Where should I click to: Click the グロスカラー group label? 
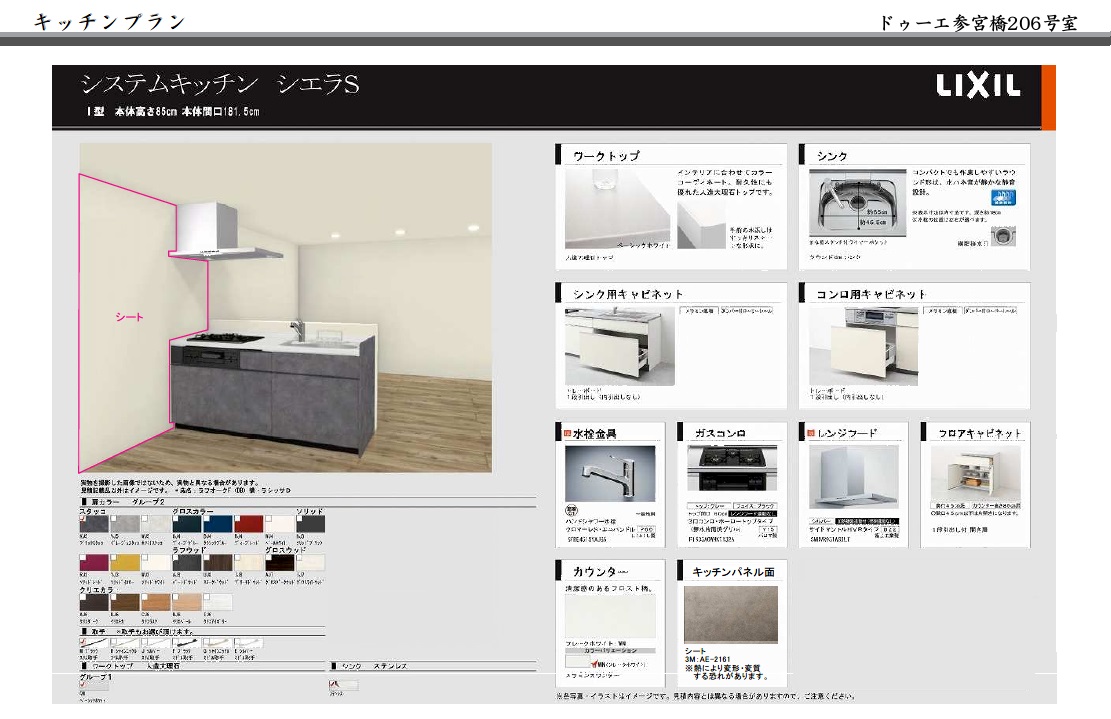(193, 511)
